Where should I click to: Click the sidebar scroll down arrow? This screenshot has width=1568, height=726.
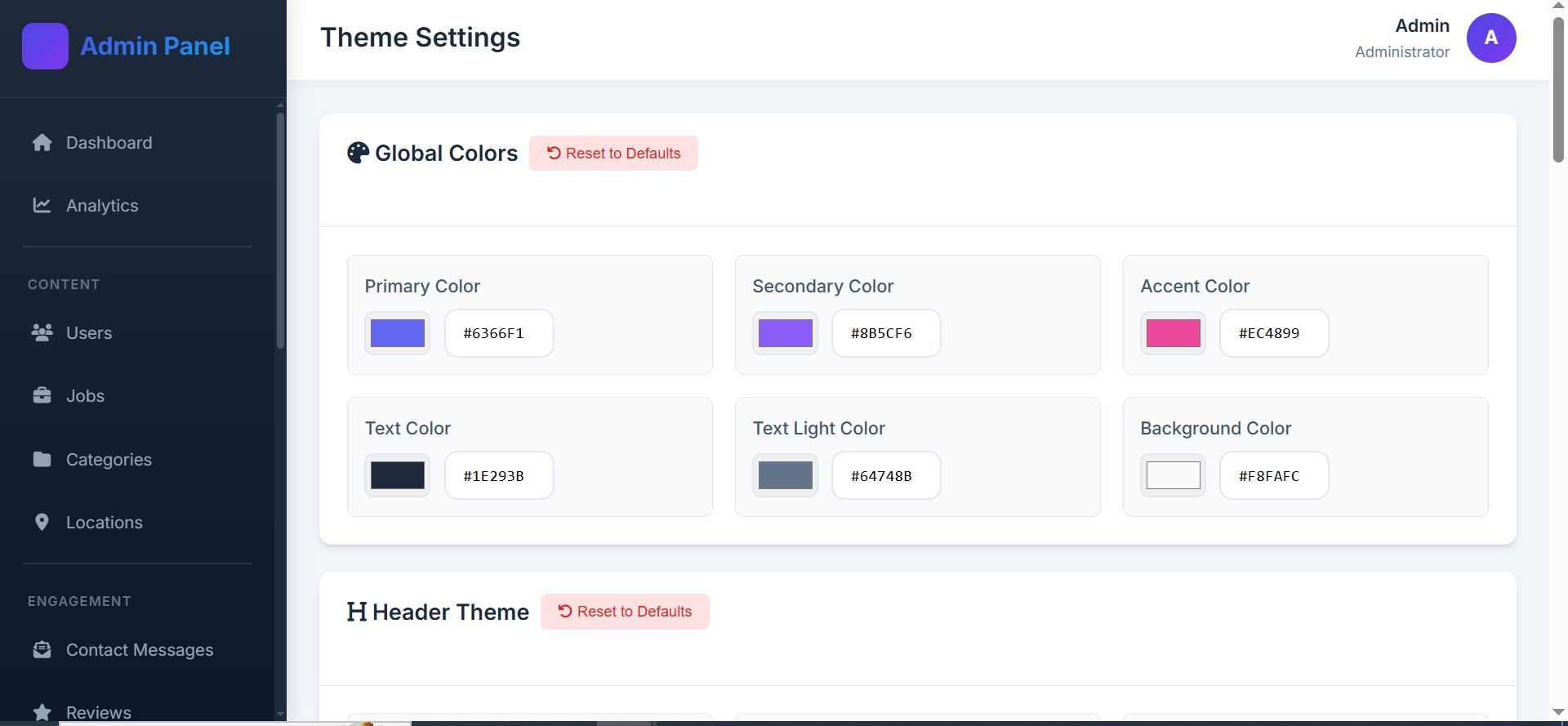[x=280, y=714]
